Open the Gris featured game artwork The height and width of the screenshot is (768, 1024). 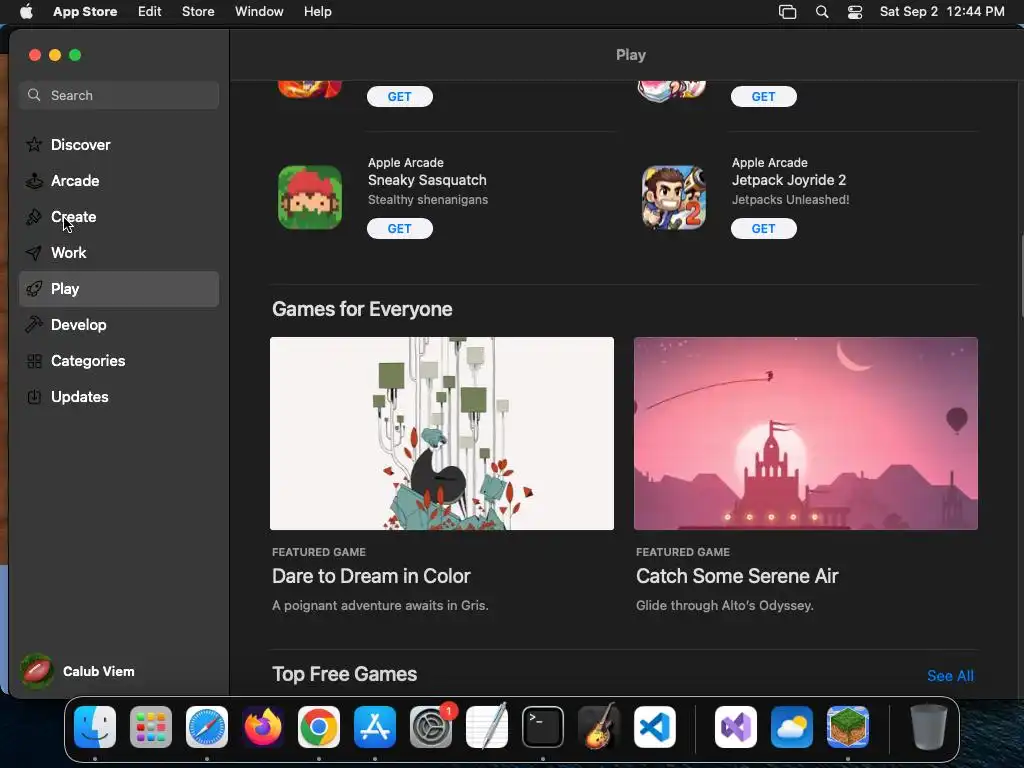pyautogui.click(x=441, y=433)
